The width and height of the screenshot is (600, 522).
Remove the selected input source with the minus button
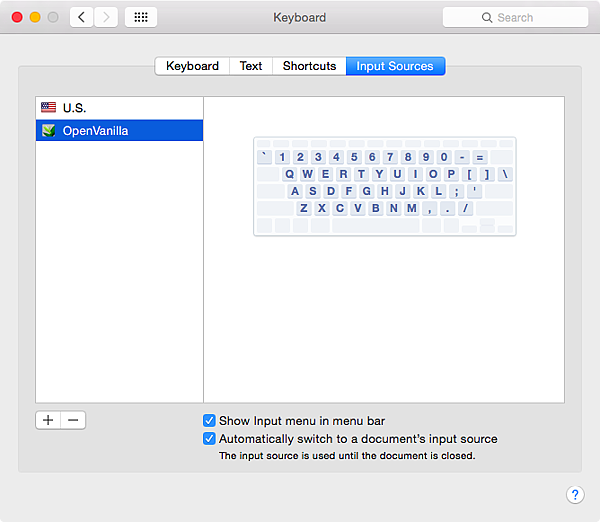[x=73, y=420]
